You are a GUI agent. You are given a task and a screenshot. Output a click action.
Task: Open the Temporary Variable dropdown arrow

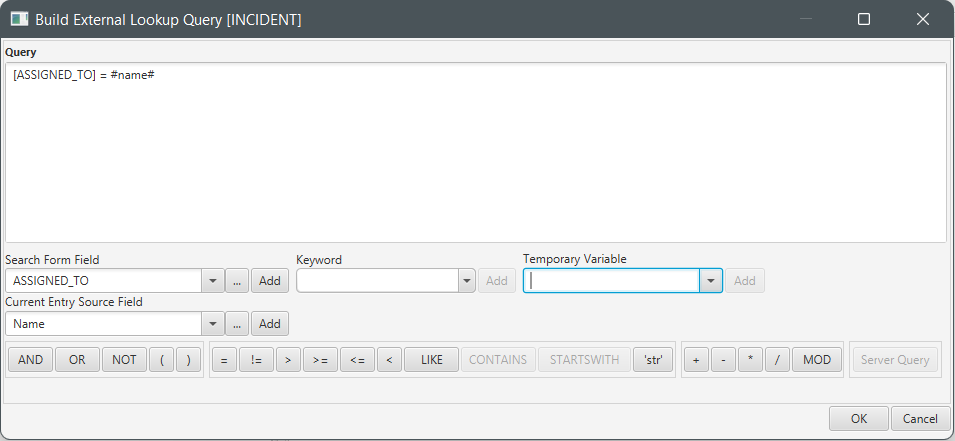point(711,281)
